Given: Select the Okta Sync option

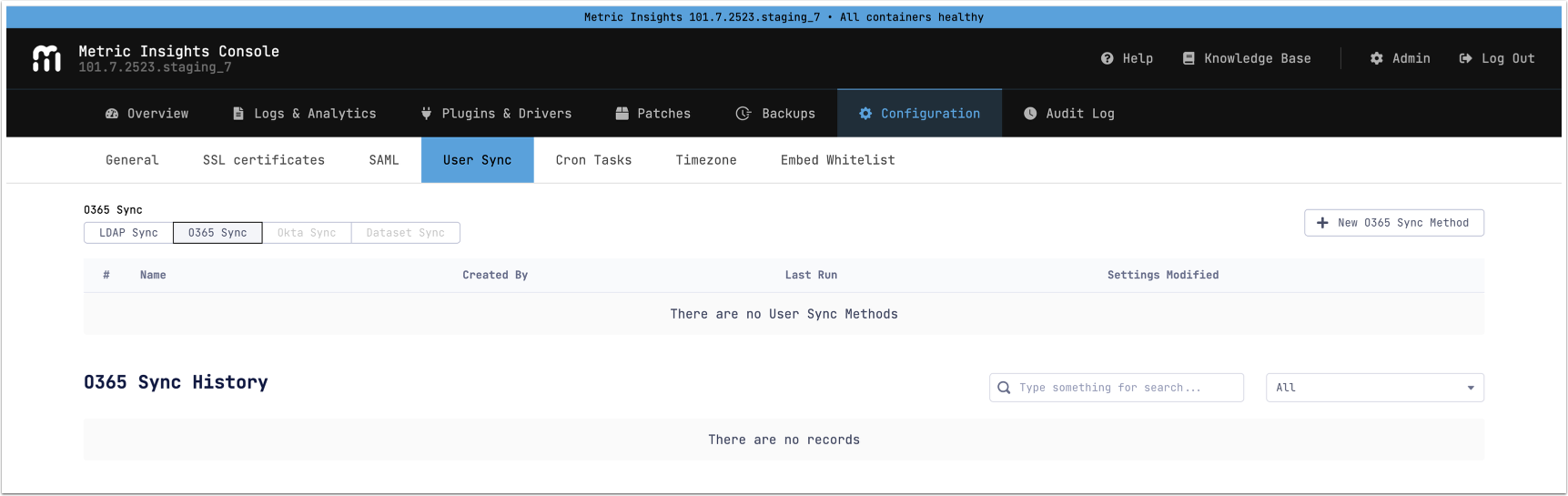Looking at the screenshot, I should 307,233.
